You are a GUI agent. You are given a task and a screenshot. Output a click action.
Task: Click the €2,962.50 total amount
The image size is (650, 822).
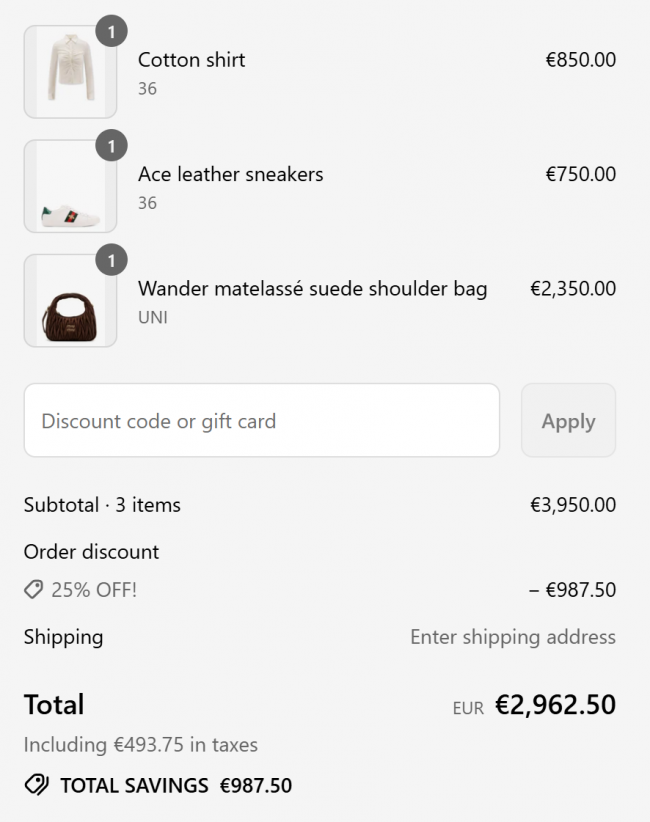coord(555,705)
